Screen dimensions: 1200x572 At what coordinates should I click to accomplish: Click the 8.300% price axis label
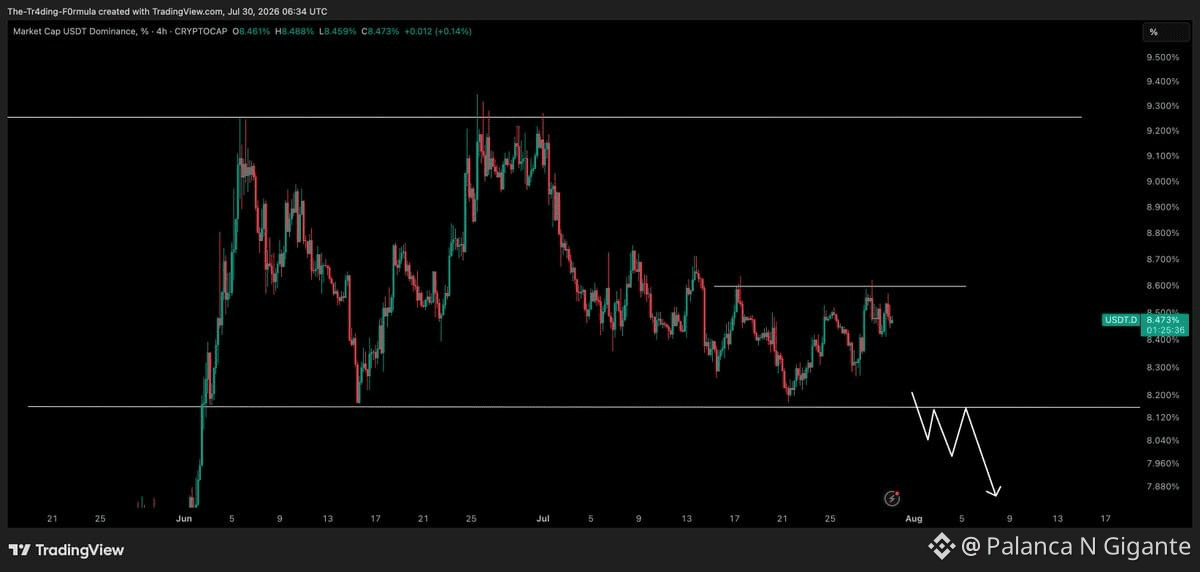coord(1163,367)
